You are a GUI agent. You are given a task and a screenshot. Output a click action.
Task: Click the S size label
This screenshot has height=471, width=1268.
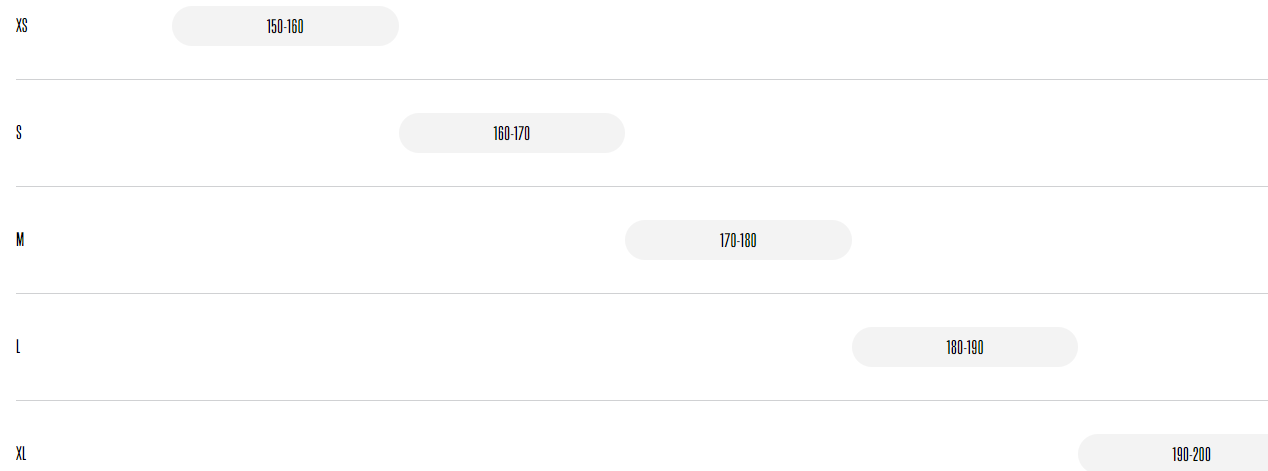click(19, 133)
